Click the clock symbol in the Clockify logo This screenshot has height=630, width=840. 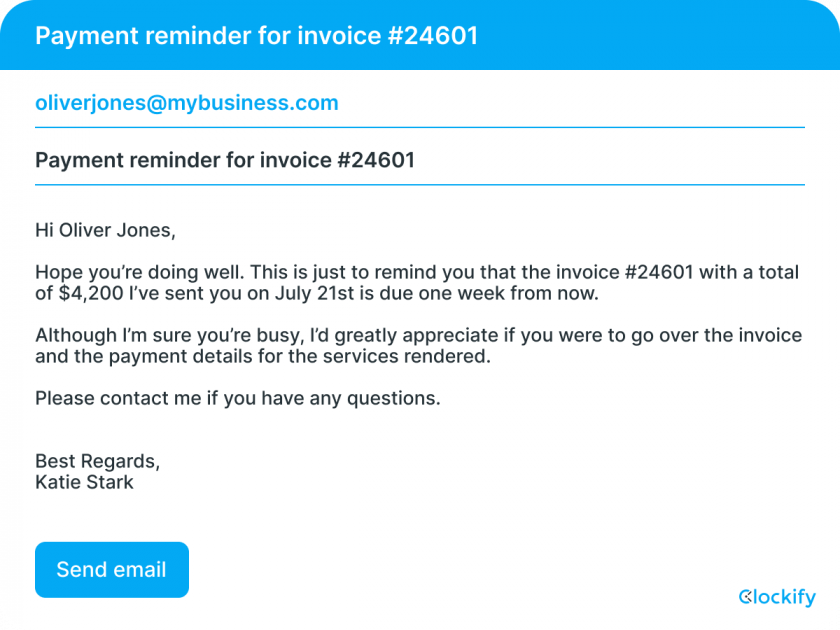747,597
